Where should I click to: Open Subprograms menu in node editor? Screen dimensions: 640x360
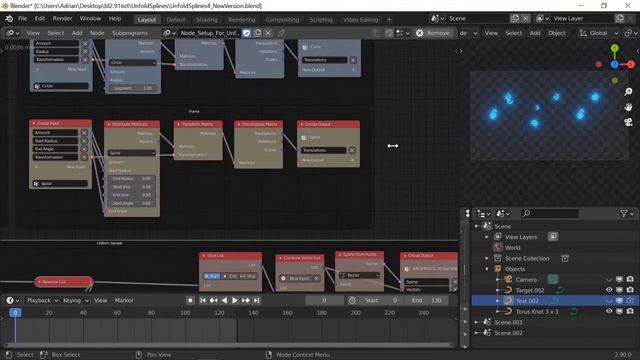click(x=130, y=33)
